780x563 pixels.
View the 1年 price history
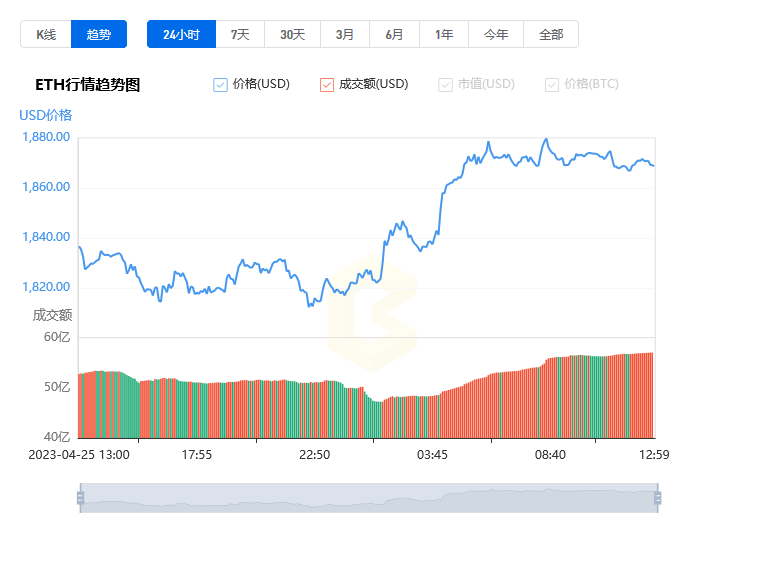[444, 34]
